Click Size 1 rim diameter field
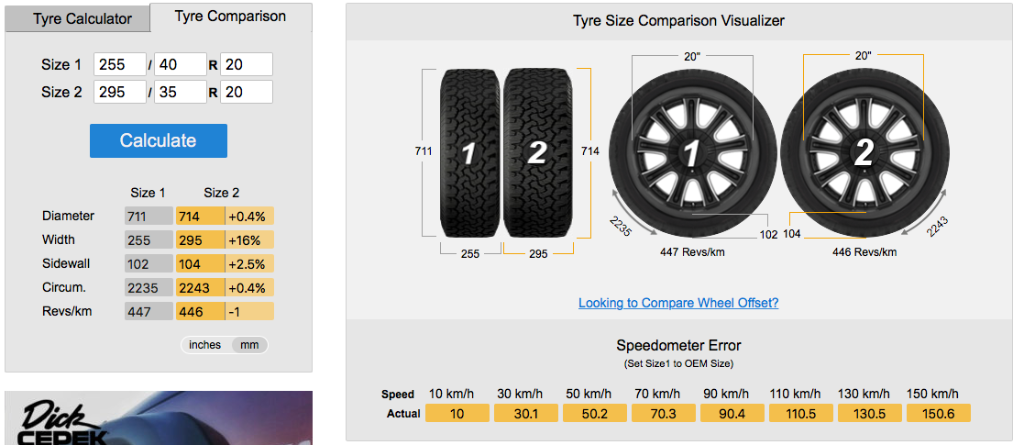The height and width of the screenshot is (445, 1024). pos(246,64)
